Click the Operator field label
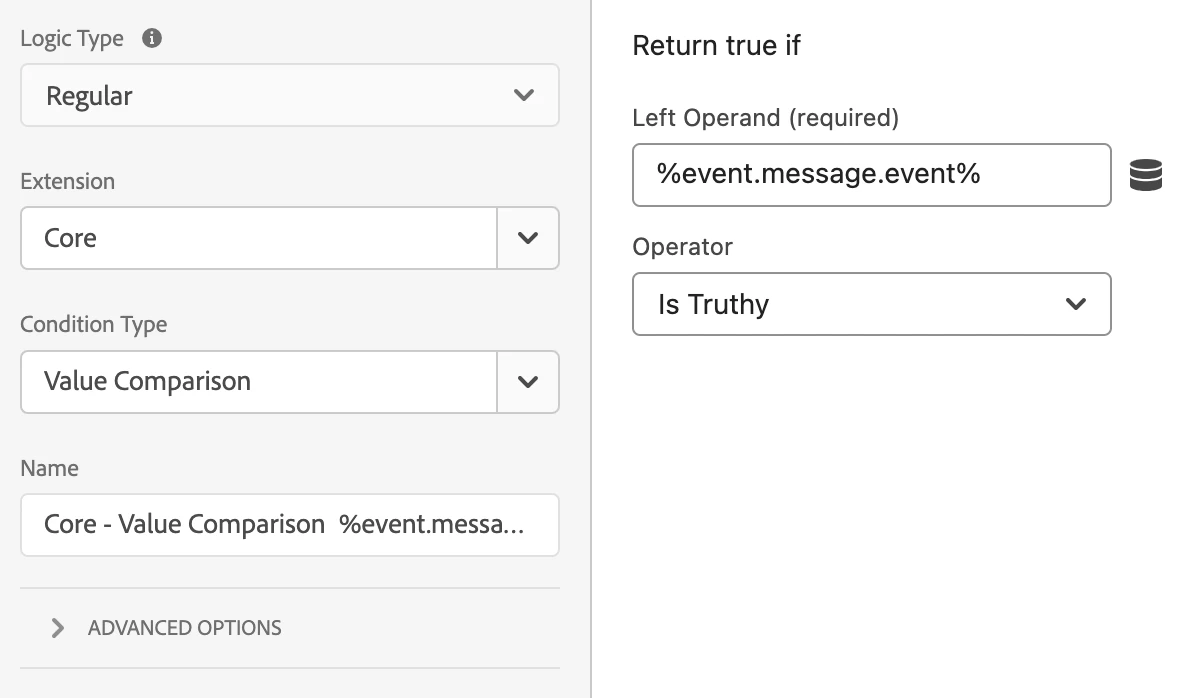Image resolution: width=1202 pixels, height=698 pixels. pos(683,247)
